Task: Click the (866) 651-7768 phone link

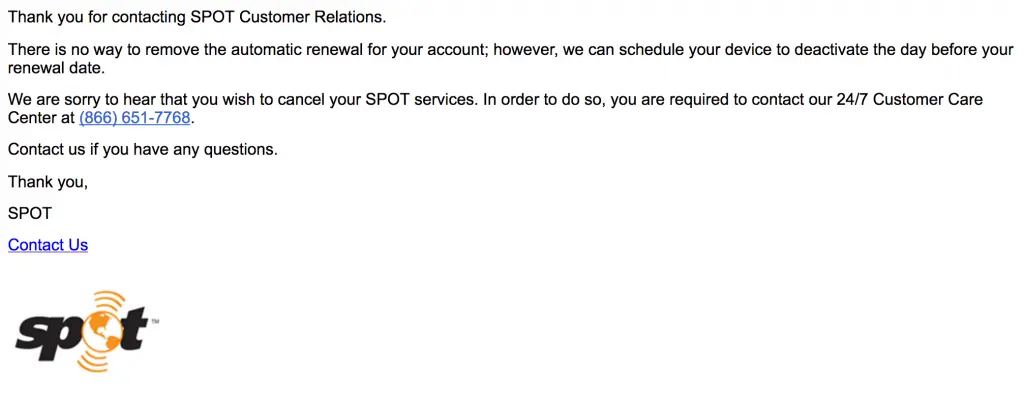Action: pyautogui.click(x=135, y=118)
